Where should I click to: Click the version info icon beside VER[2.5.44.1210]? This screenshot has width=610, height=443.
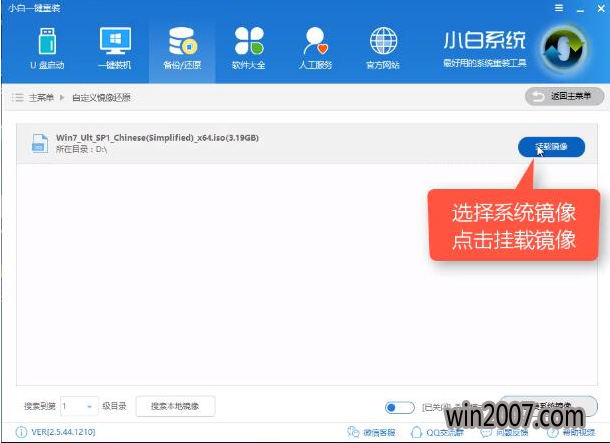[21, 432]
